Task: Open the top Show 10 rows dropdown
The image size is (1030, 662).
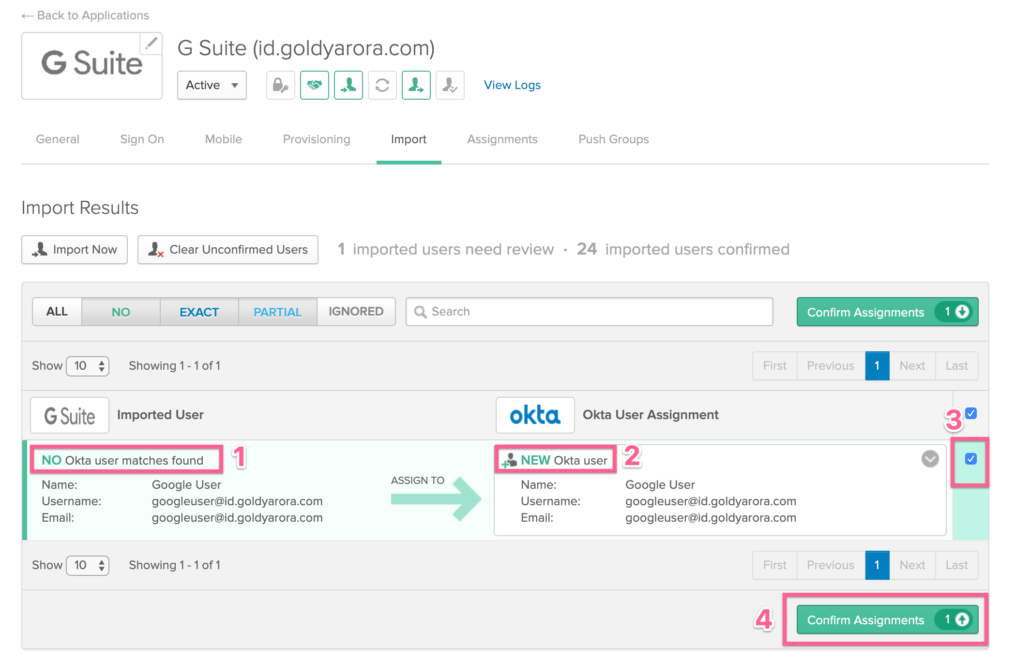Action: [87, 366]
